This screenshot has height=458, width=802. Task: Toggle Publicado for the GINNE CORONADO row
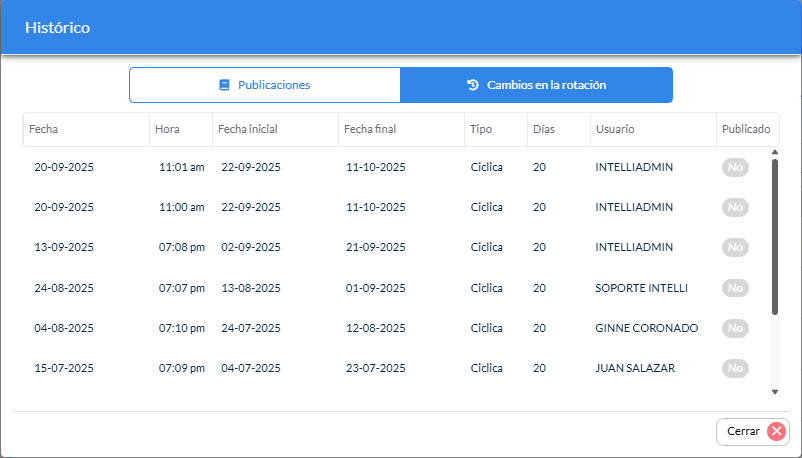pos(735,328)
